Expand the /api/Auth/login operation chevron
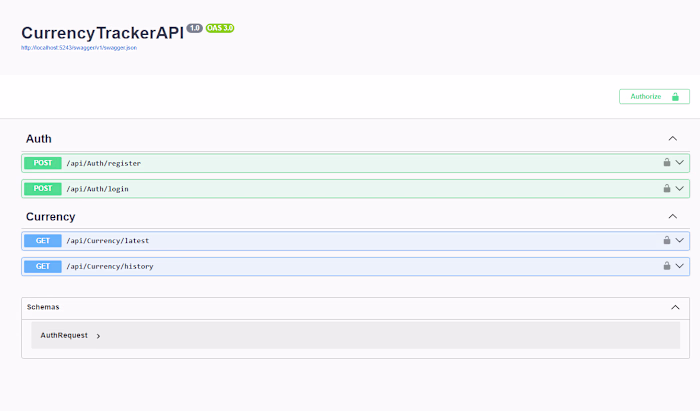Screen dimensions: 700x411 point(679,188)
